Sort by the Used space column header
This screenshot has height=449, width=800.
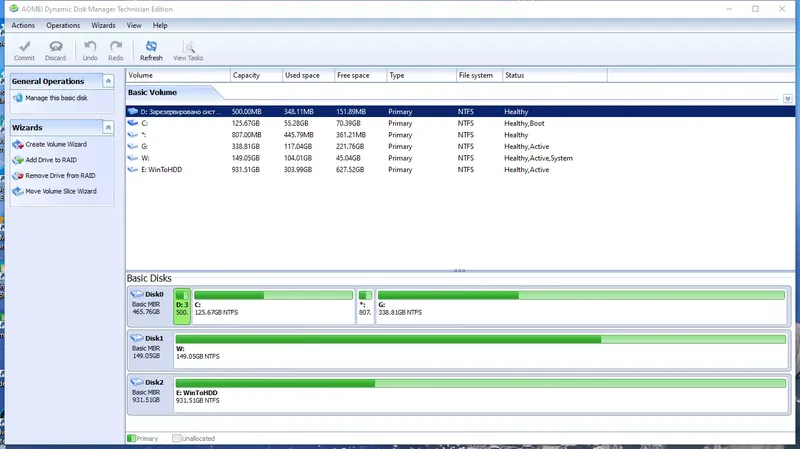coord(309,76)
